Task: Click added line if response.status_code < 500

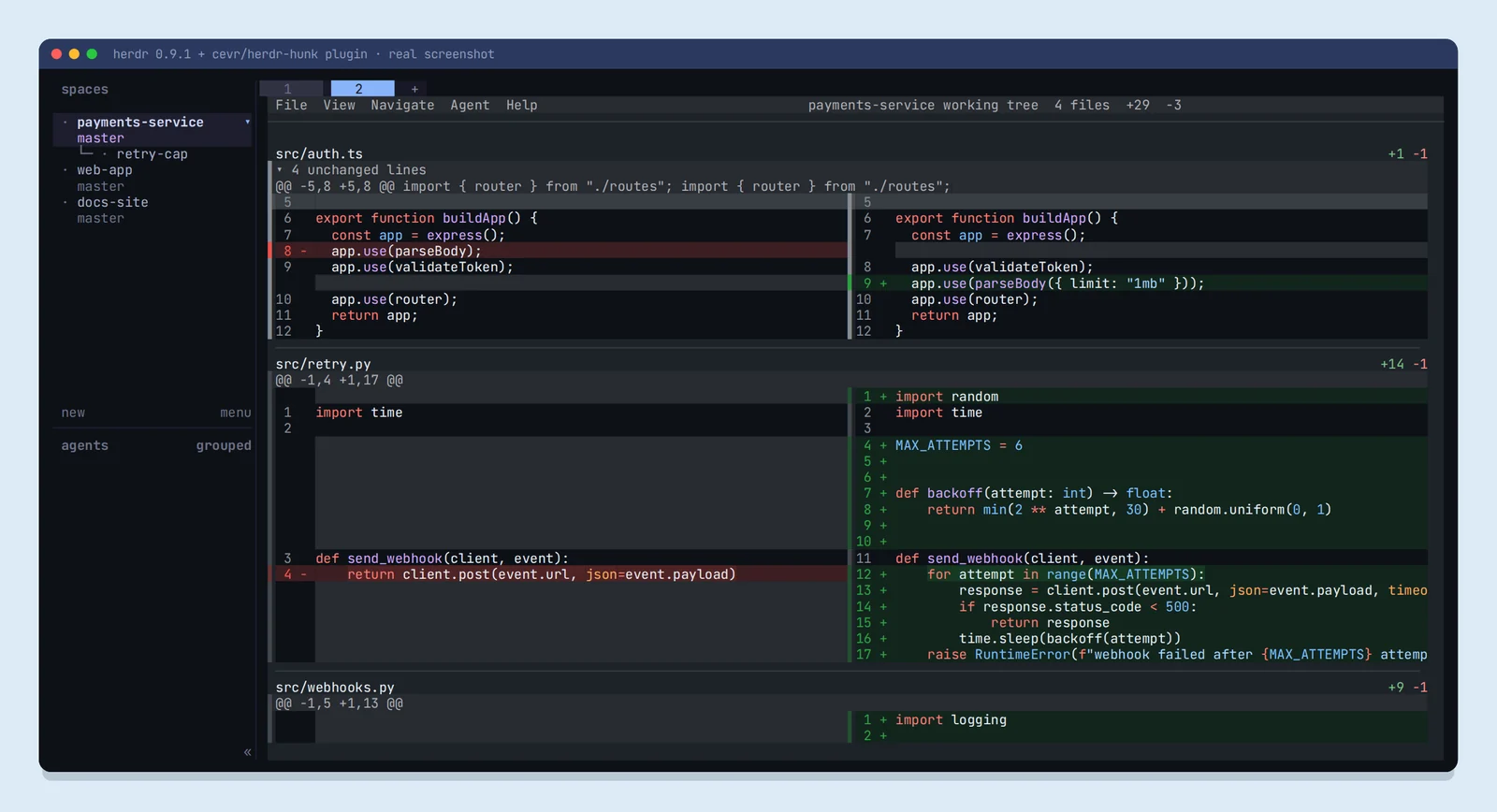Action: [x=1139, y=607]
